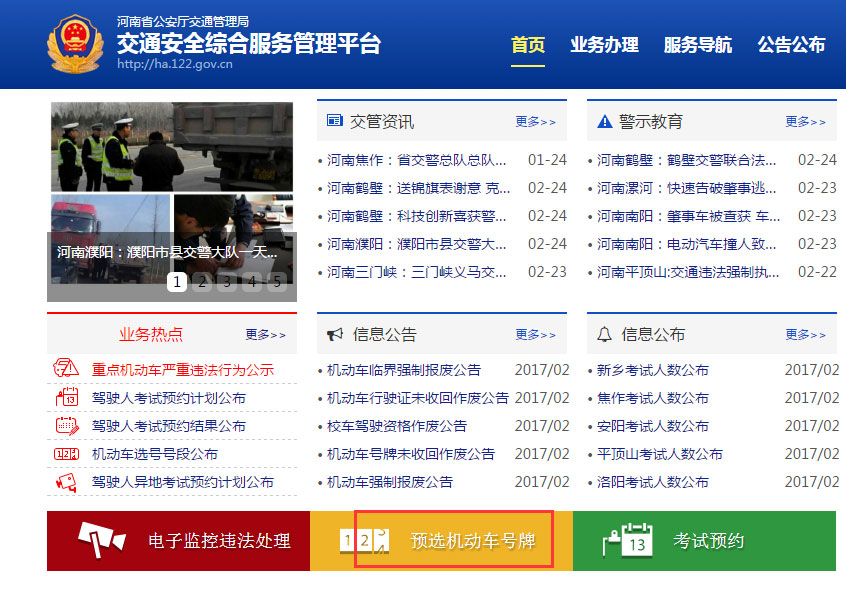Switch to the 业务办理 tab

coord(603,45)
